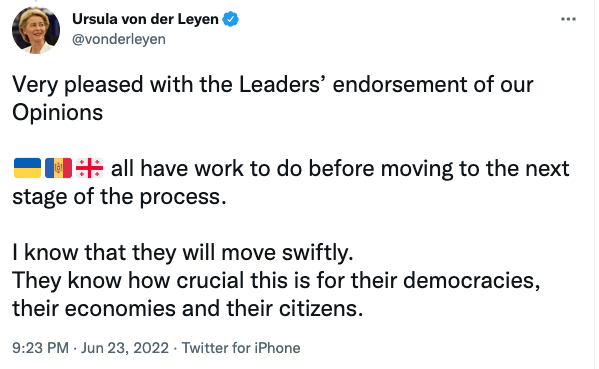Click the Jun 23, 2022 date
Viewport: 599px width, 369px height.
[x=125, y=348]
